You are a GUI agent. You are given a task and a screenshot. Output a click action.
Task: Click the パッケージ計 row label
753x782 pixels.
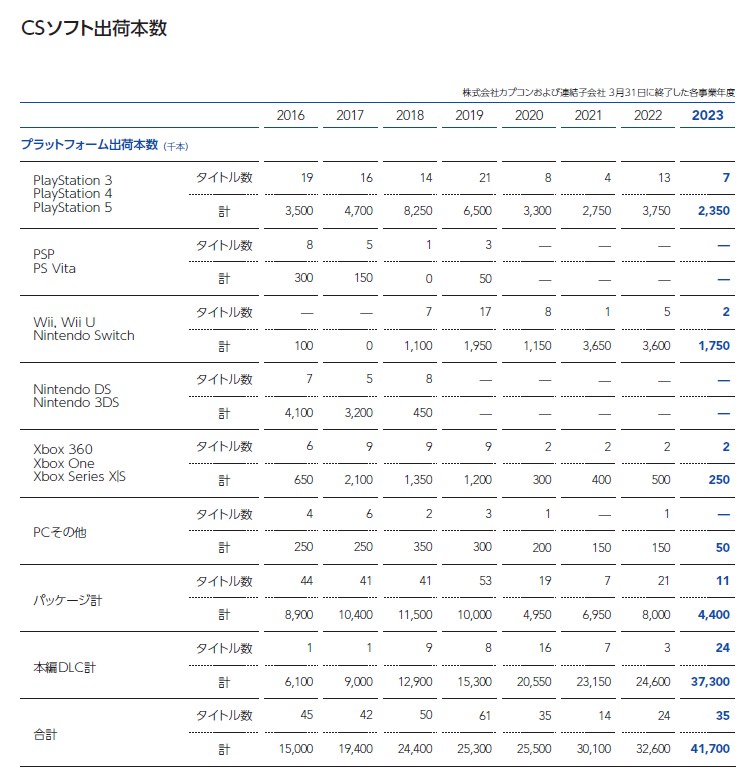coord(68,599)
